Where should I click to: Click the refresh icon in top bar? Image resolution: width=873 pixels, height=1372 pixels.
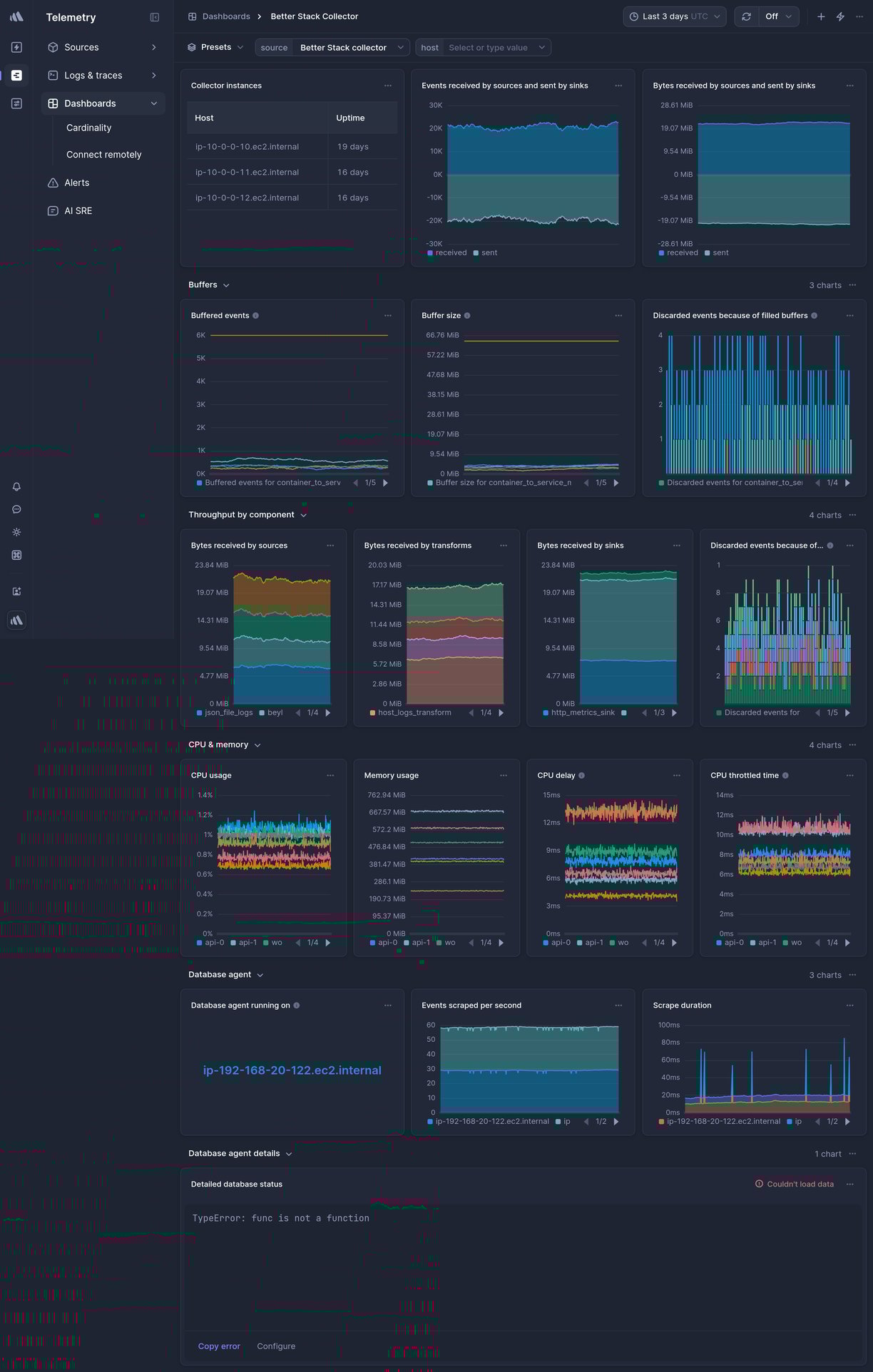[746, 16]
